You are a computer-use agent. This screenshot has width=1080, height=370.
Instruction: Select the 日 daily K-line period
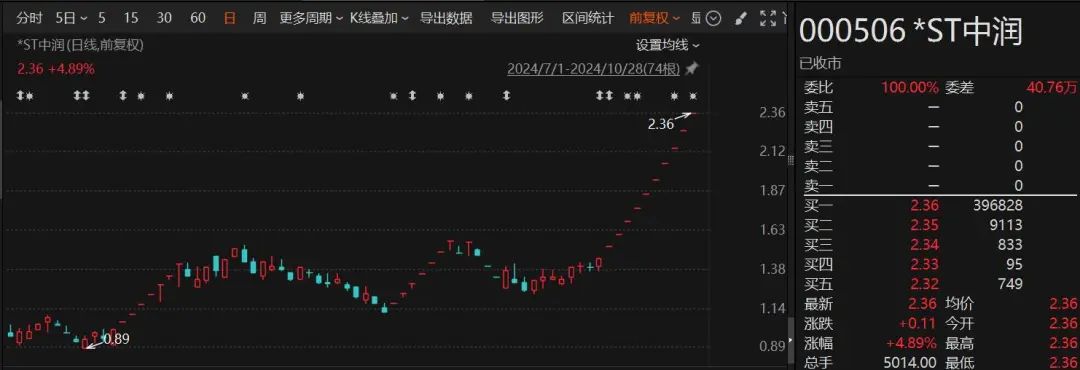[229, 18]
